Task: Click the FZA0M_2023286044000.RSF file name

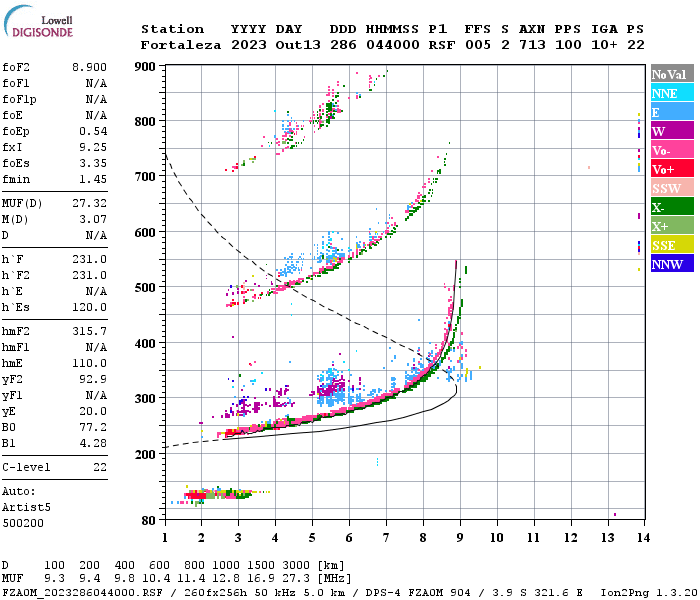Action: pyautogui.click(x=83, y=593)
